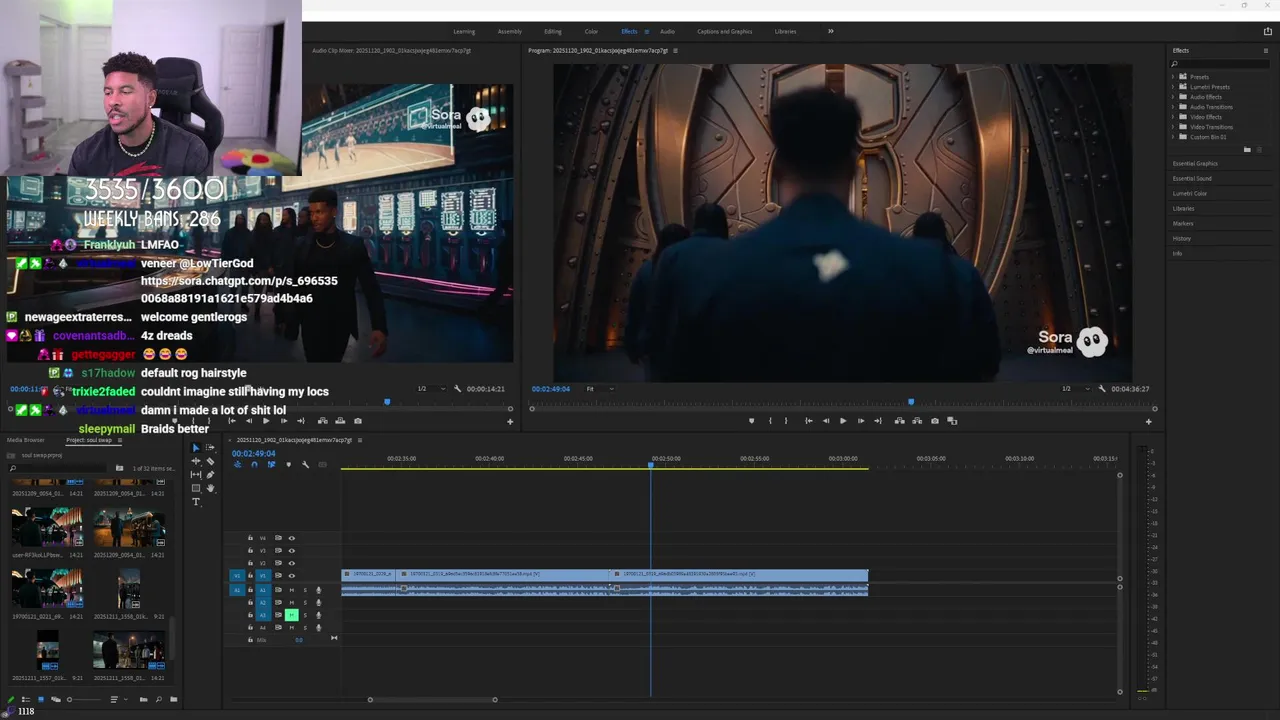
Task: Step forward one frame in Program monitor
Action: pyautogui.click(x=861, y=421)
